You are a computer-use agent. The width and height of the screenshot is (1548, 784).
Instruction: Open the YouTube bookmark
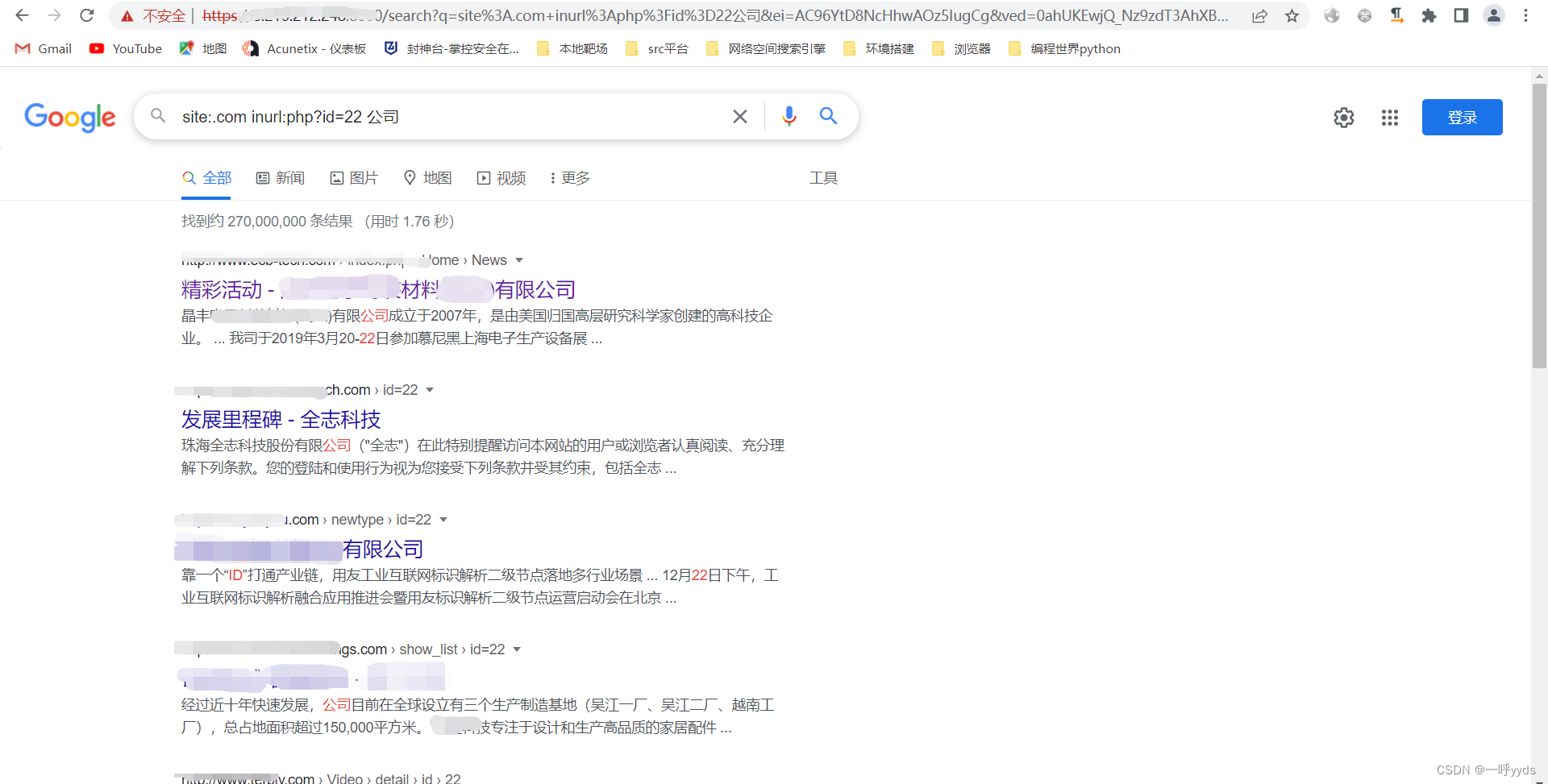click(126, 49)
